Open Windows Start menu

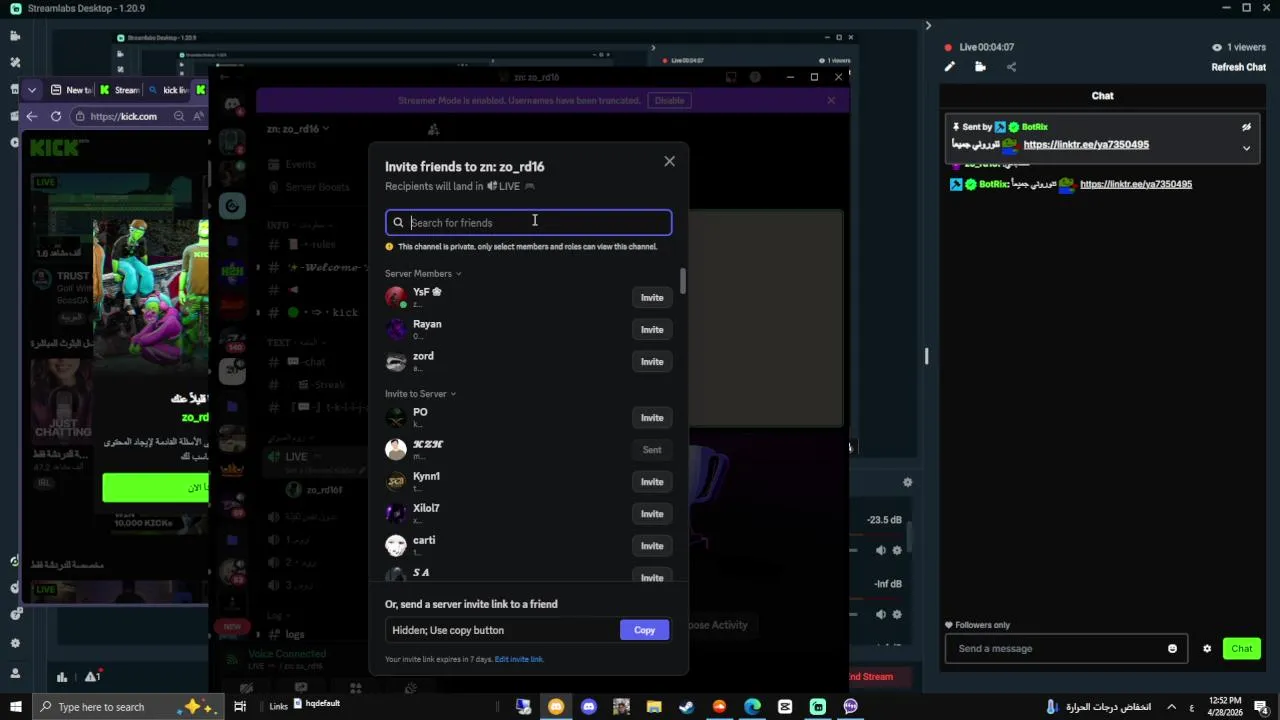(x=15, y=707)
